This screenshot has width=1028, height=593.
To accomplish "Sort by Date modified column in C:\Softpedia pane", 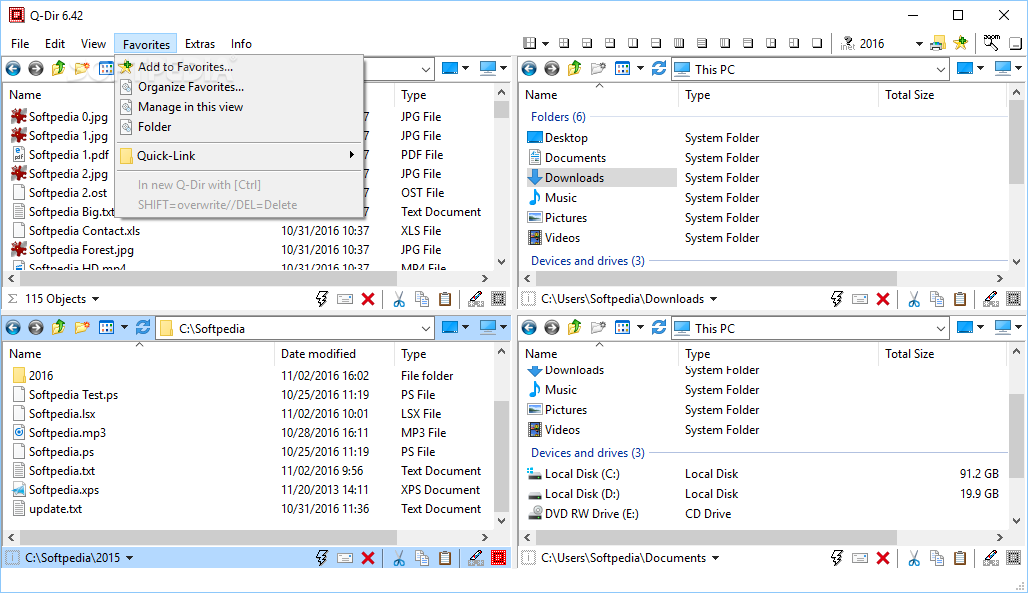I will 334,354.
